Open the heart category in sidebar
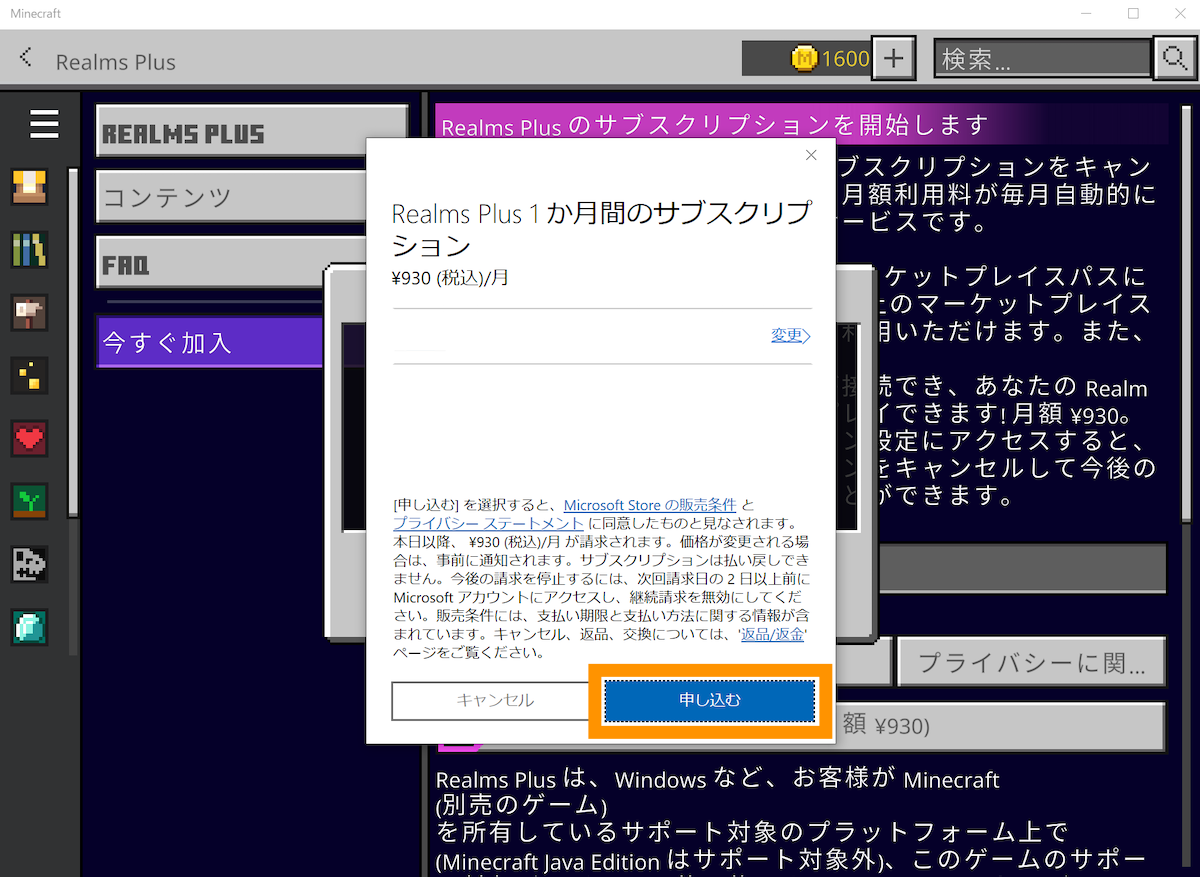This screenshot has height=877, width=1200. tap(29, 438)
